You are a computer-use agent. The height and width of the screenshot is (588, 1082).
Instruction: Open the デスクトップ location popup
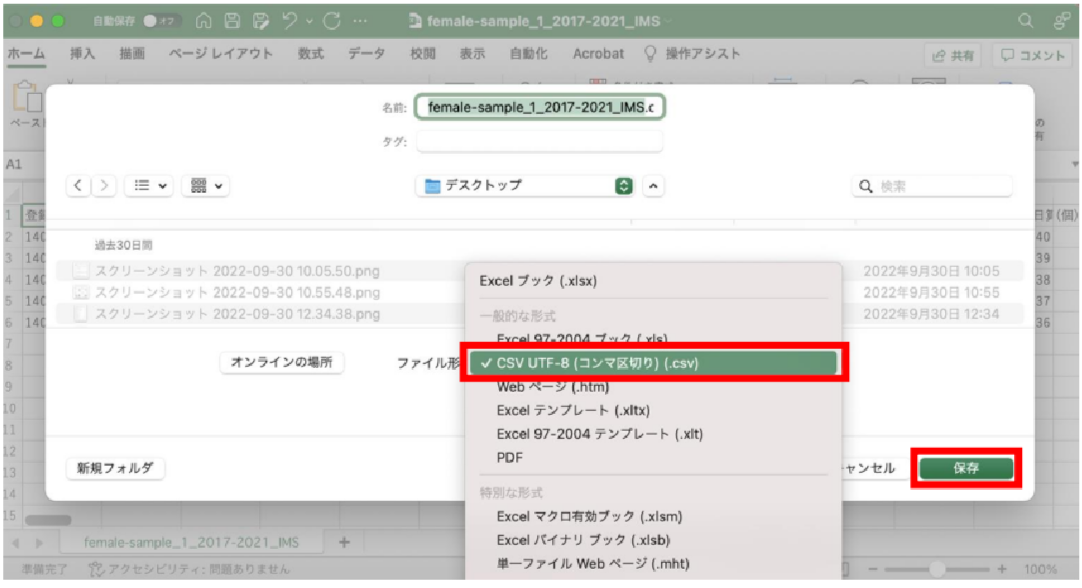(x=526, y=186)
